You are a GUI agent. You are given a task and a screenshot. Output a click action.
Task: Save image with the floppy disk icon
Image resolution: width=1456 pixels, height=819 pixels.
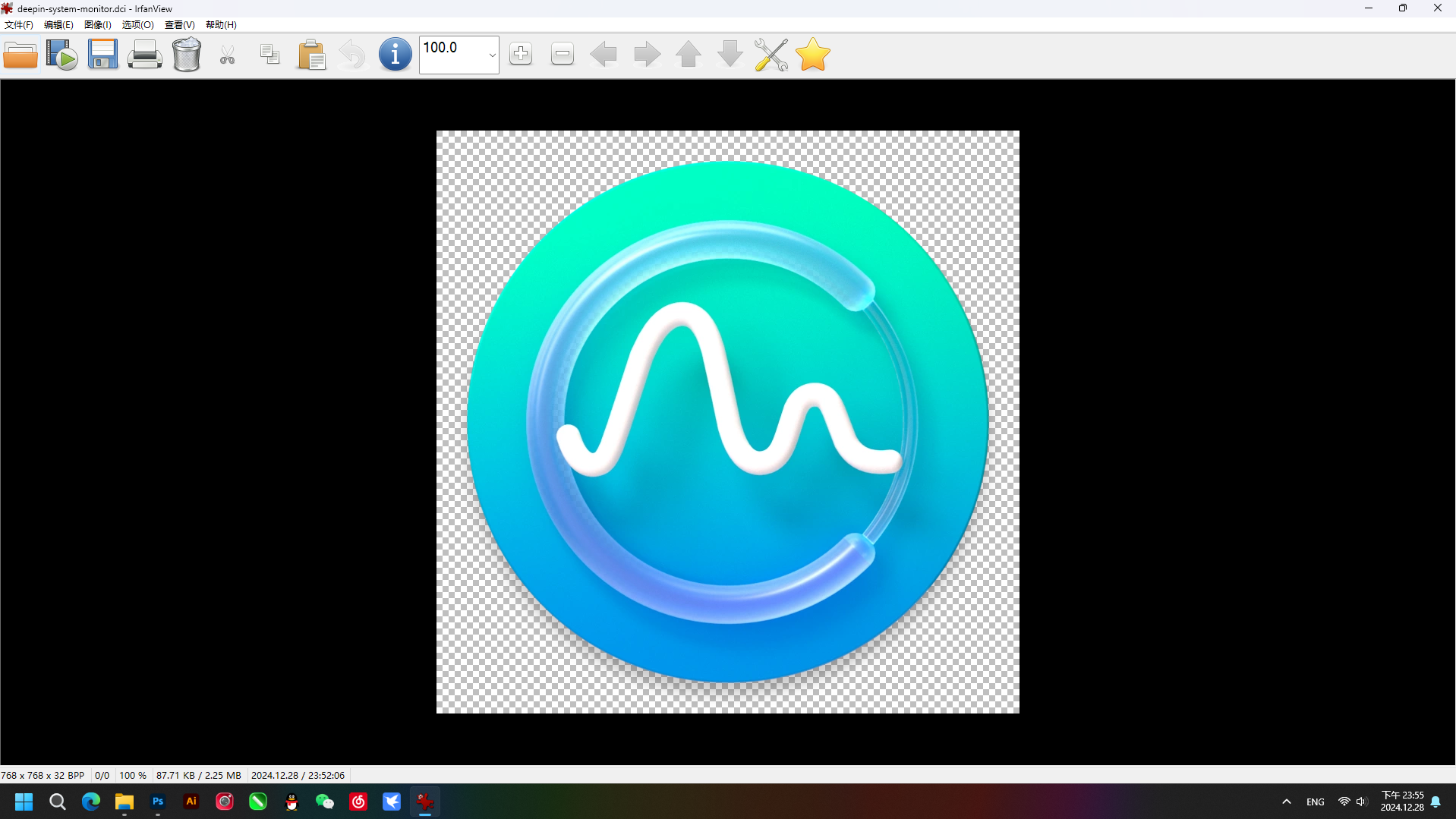102,55
